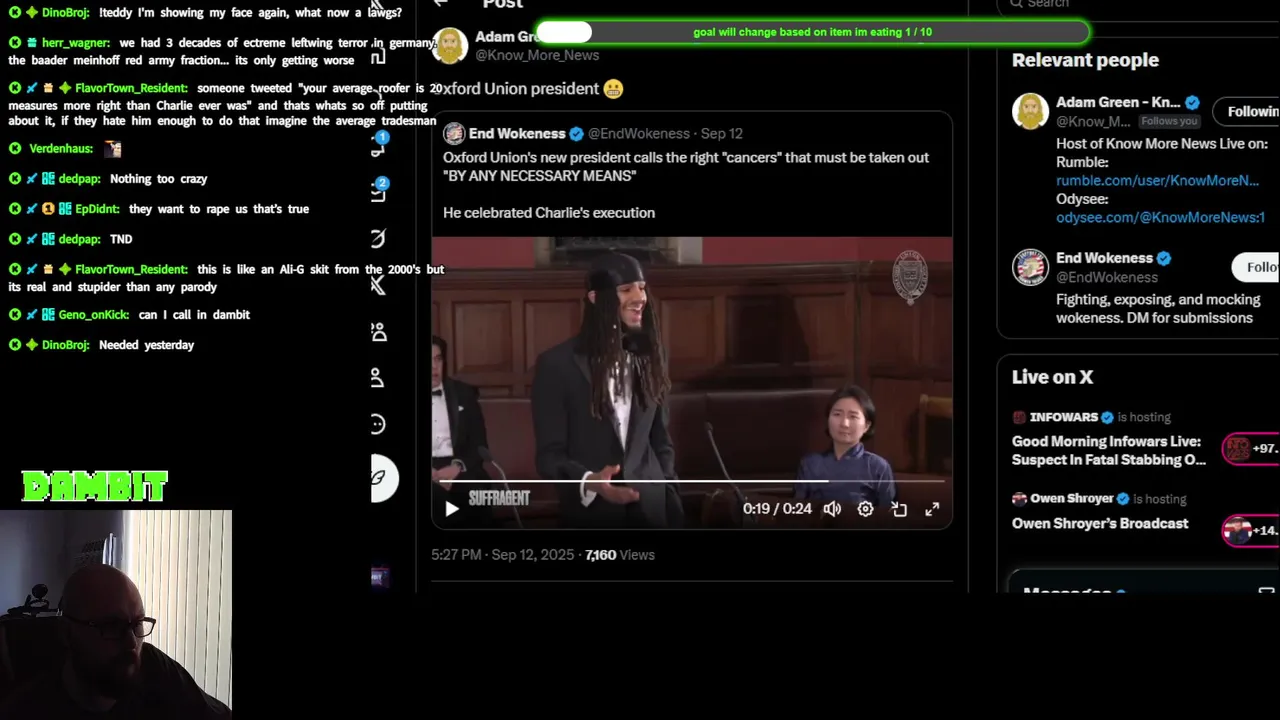Screen dimensions: 1280x720
Task: Click INFOWARS host avatar icon
Action: point(1019,417)
